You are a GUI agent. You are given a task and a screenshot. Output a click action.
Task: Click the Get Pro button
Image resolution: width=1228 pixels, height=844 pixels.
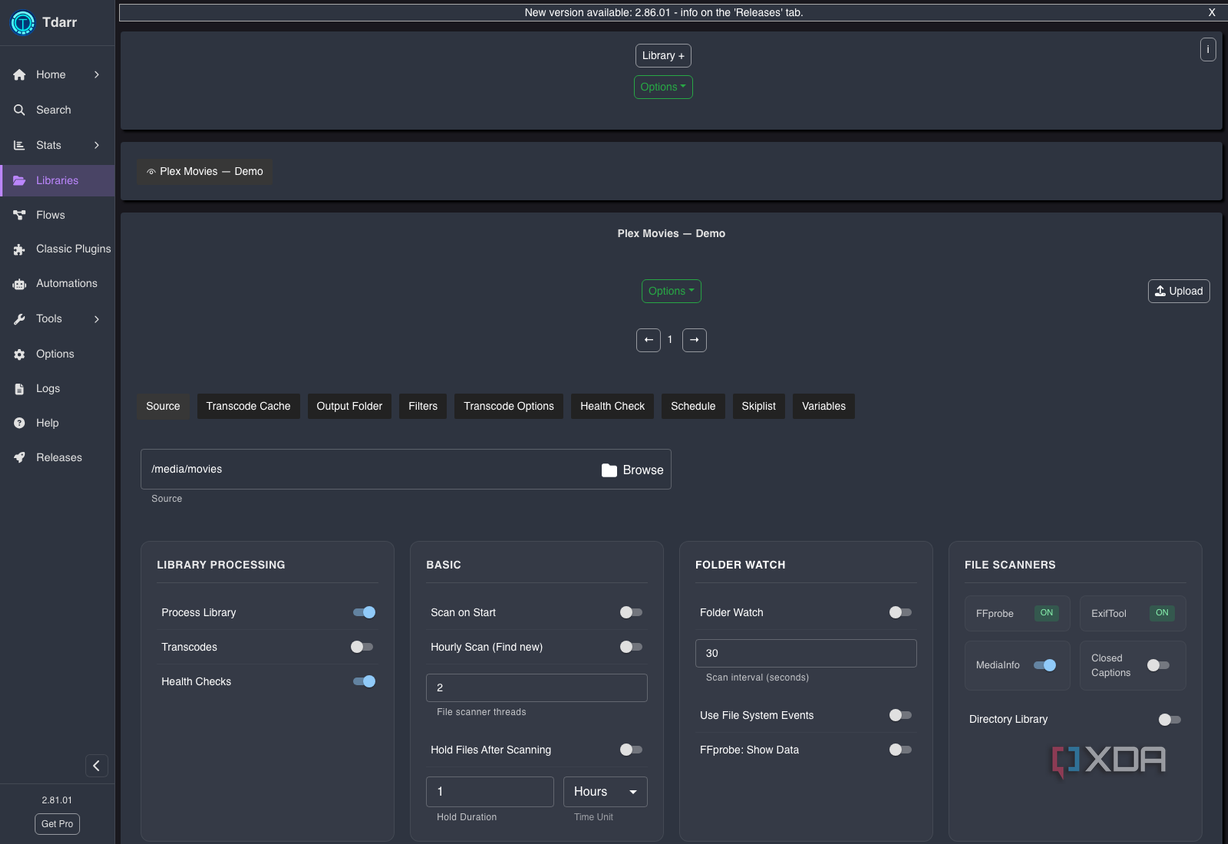click(x=57, y=824)
